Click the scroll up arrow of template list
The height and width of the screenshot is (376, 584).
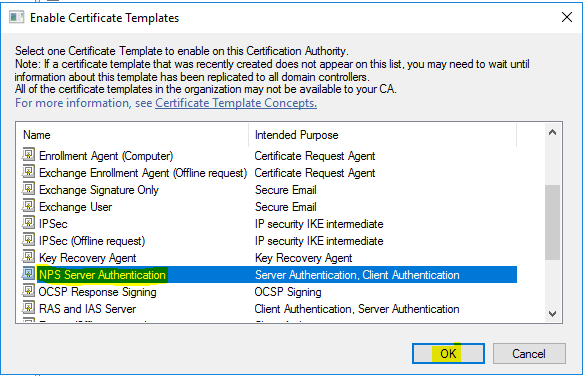pos(553,132)
